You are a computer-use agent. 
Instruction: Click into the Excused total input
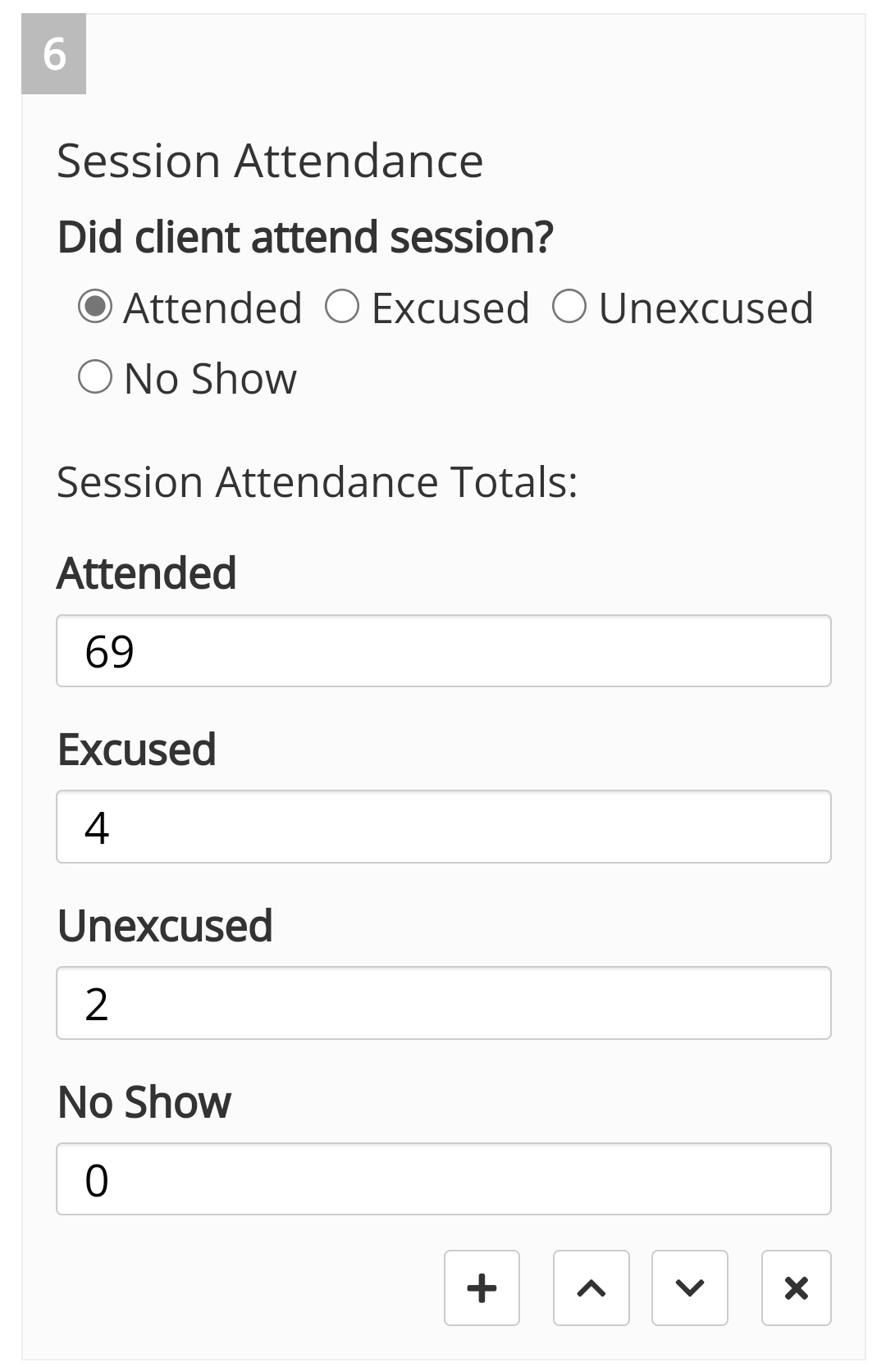click(443, 827)
